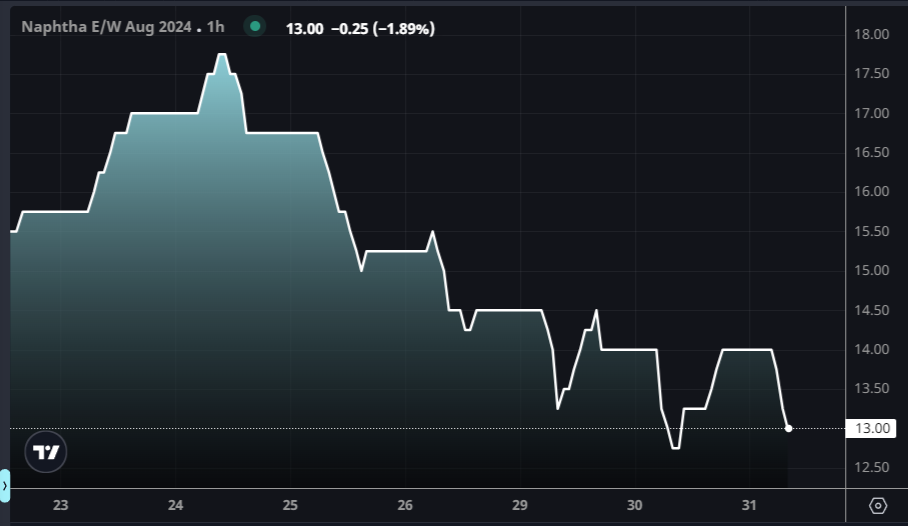Select the current price label 13.00 on axis

871,428
